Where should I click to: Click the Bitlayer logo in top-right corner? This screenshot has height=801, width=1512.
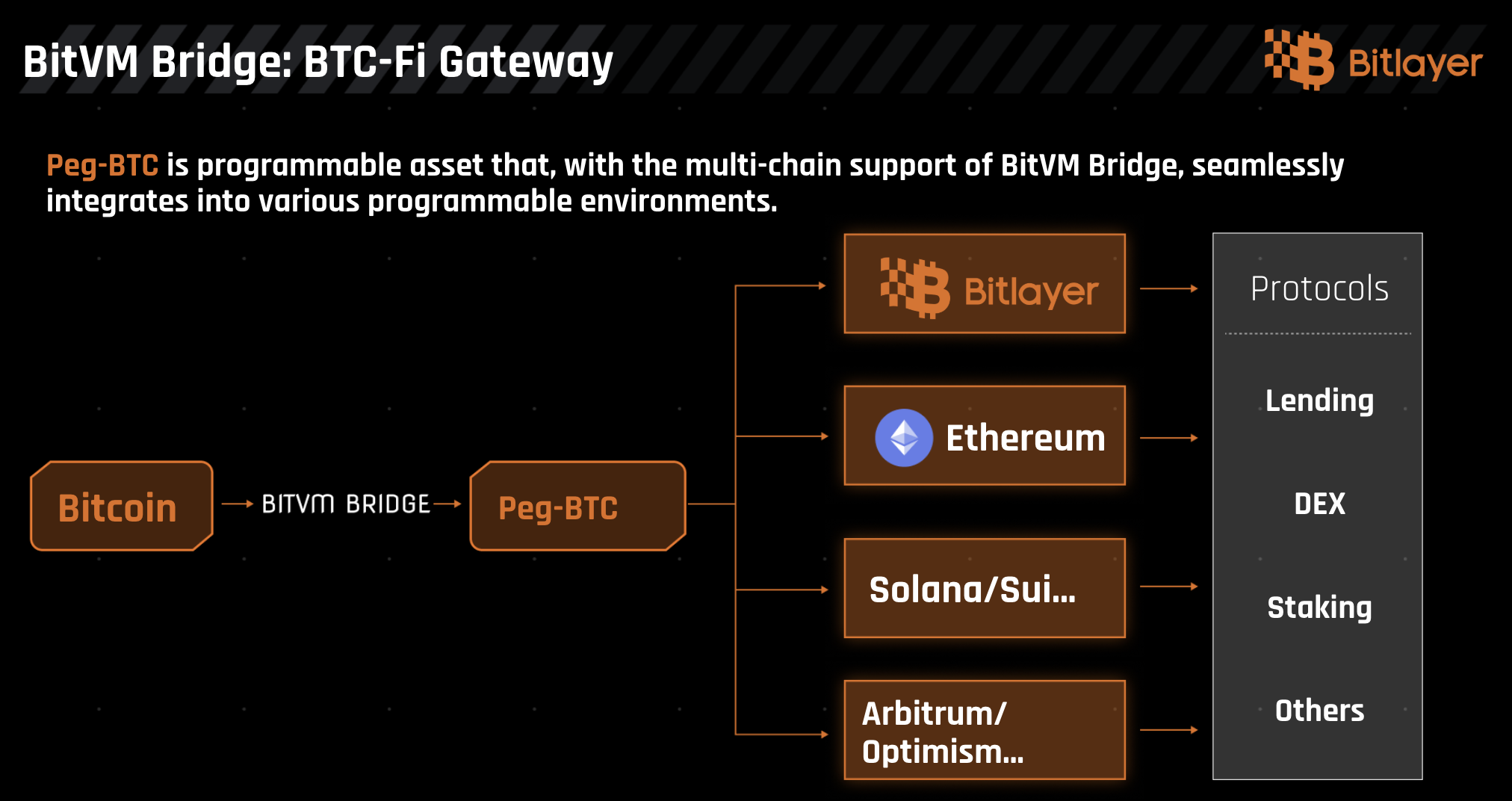[1373, 61]
